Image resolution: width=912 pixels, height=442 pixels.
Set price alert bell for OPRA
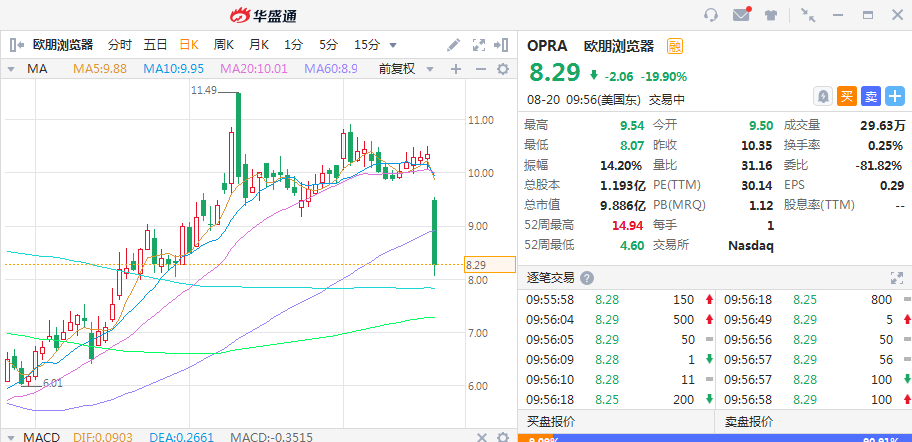click(822, 96)
